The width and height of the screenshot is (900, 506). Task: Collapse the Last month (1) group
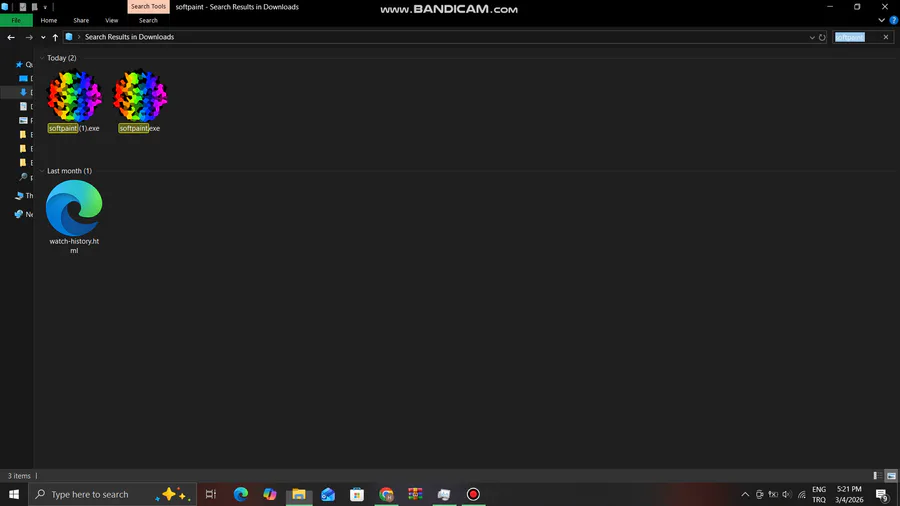coord(42,171)
